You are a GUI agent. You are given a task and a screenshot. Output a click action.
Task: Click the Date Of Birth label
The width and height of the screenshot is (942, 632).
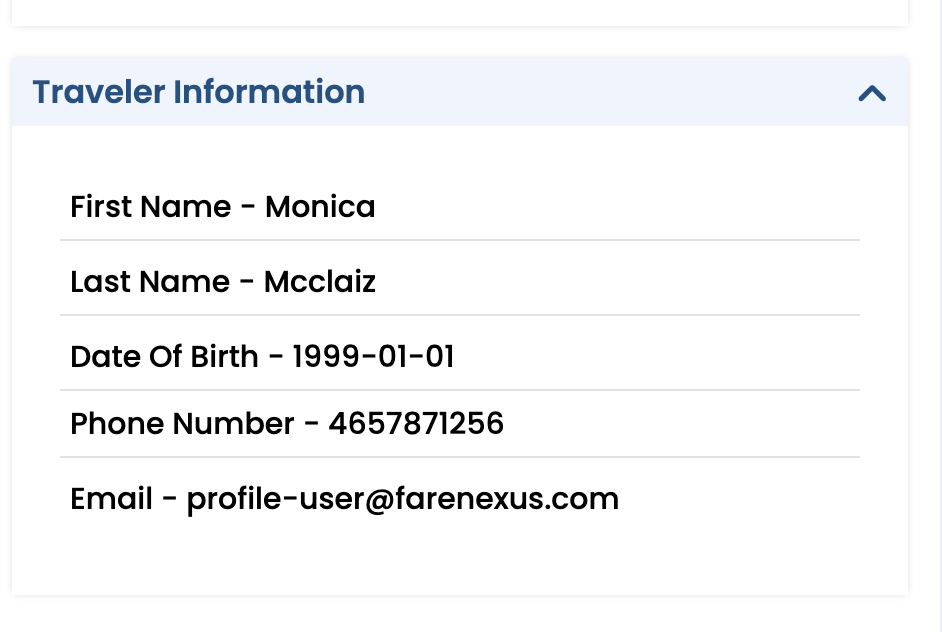(x=164, y=357)
